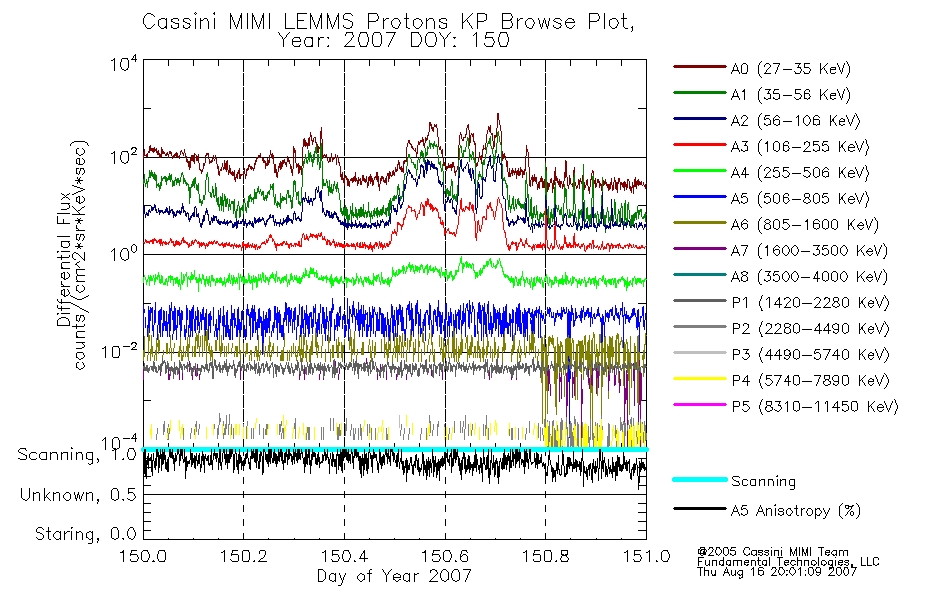
Task: Select the P1 (1420-2280 KeV) legend label
Action: click(810, 303)
